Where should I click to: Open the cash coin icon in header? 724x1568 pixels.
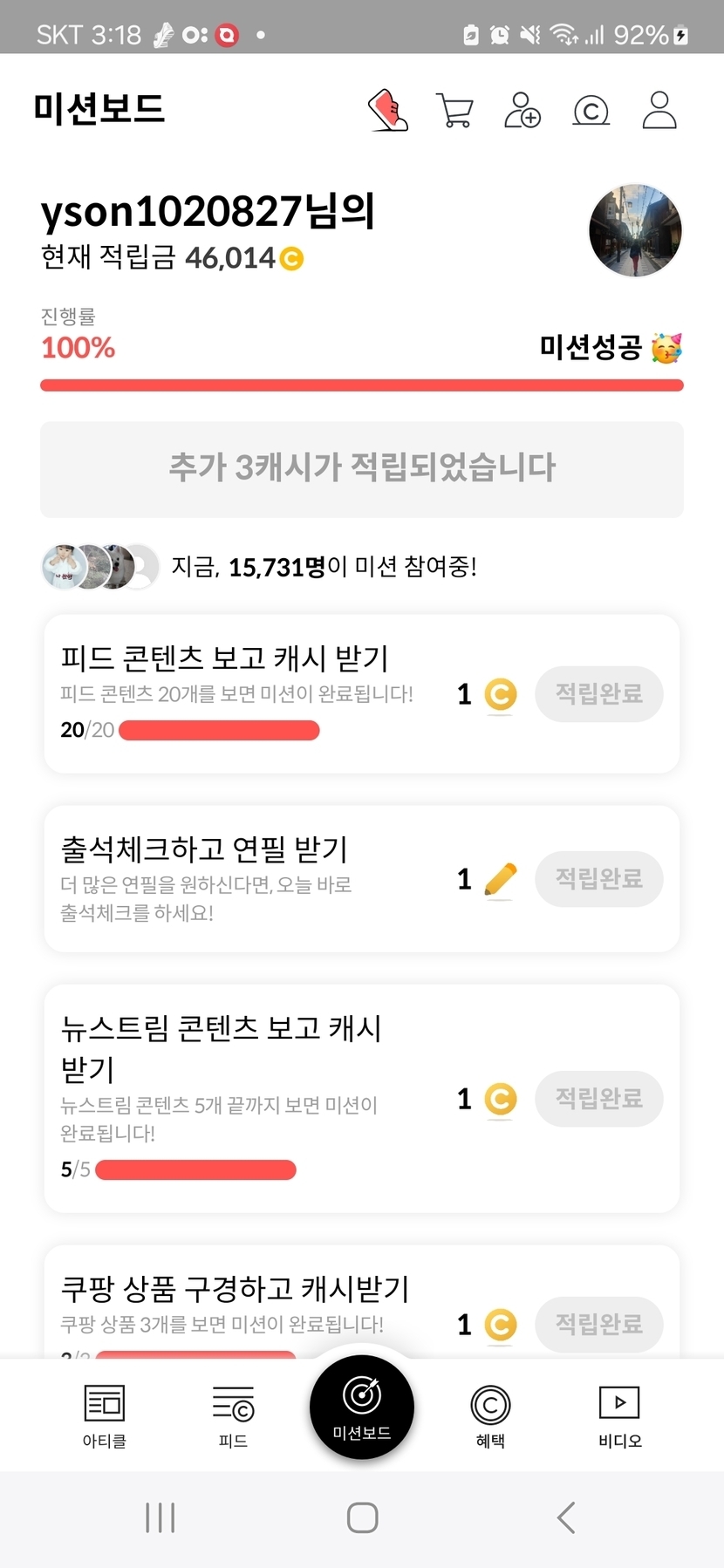click(x=591, y=111)
